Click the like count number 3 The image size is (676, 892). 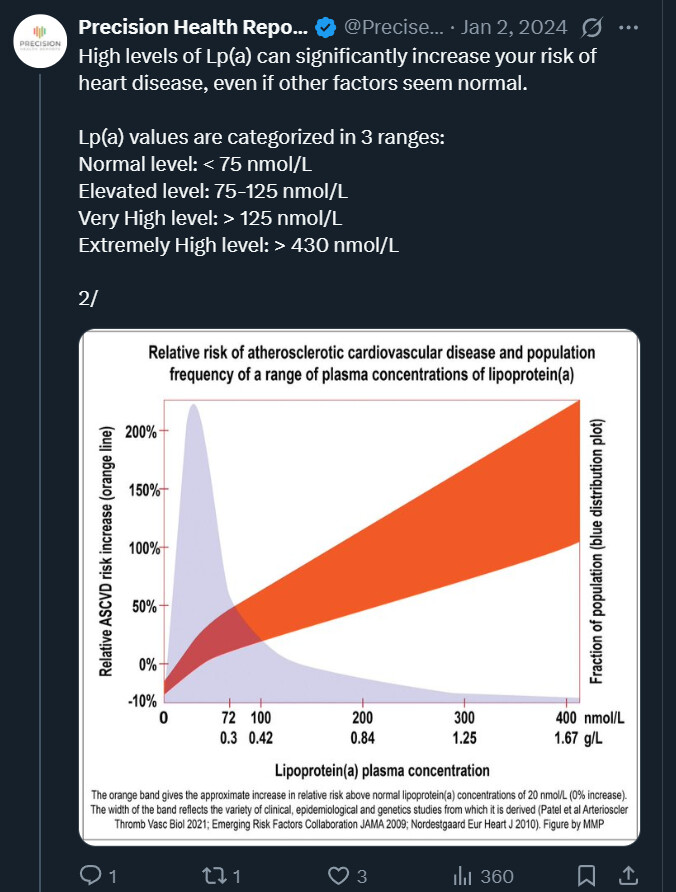coord(362,876)
